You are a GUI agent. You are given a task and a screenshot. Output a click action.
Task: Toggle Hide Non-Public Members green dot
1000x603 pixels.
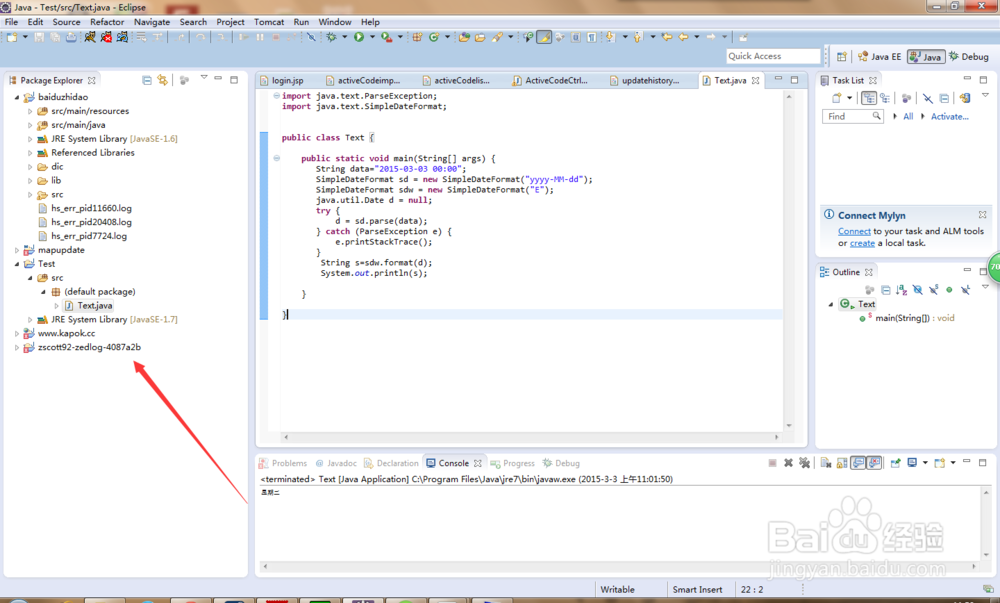[949, 290]
